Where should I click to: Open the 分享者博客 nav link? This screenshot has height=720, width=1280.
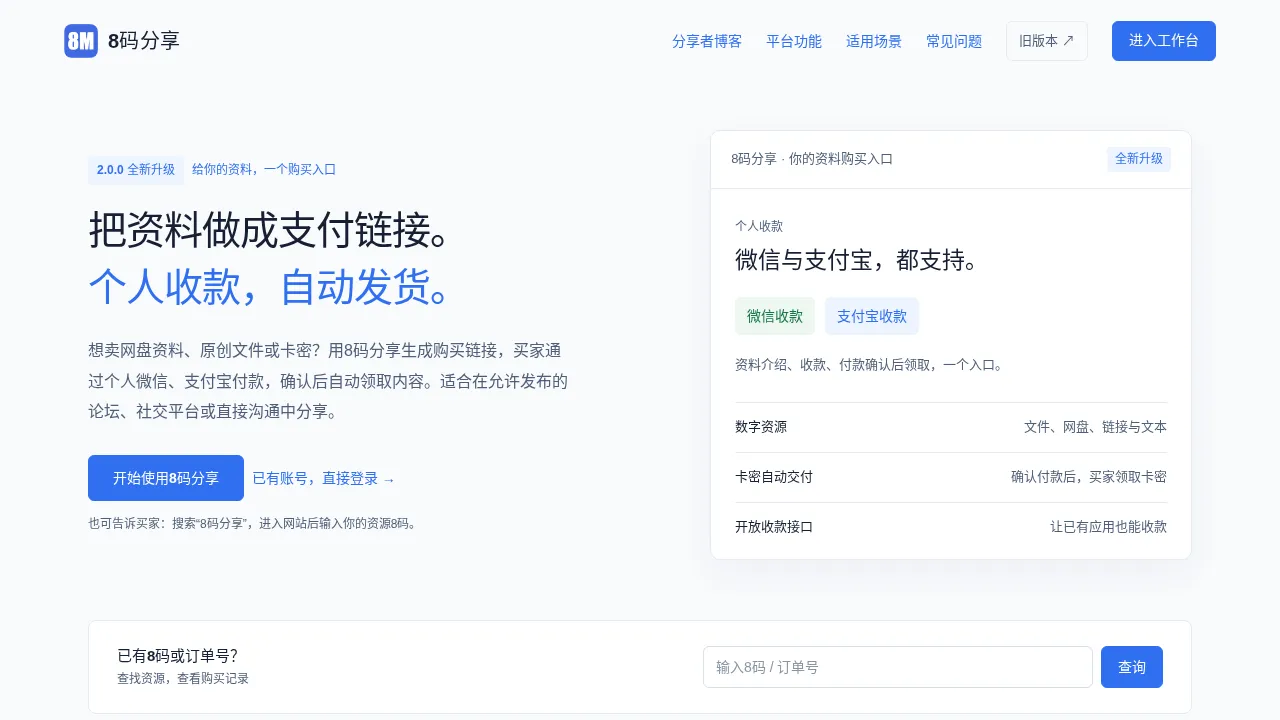[707, 41]
